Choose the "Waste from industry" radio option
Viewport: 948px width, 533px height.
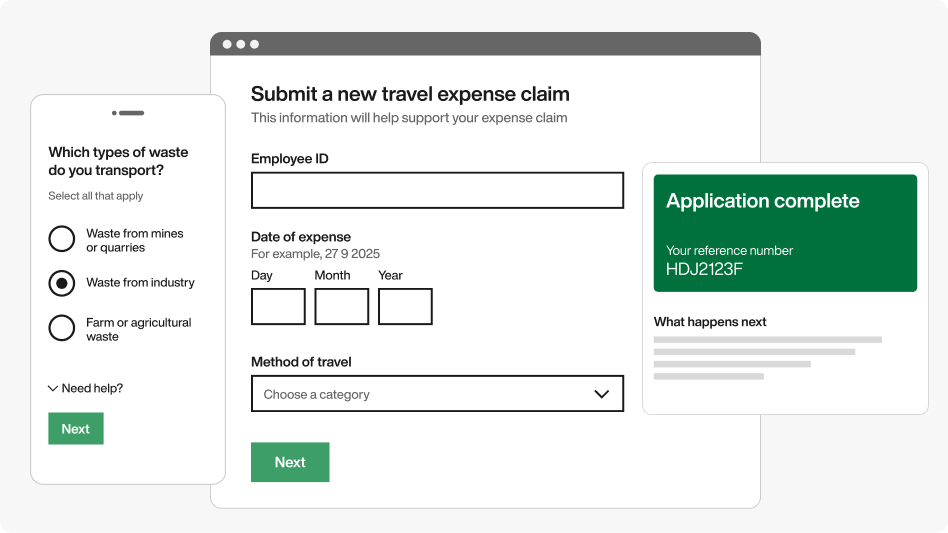tap(62, 283)
